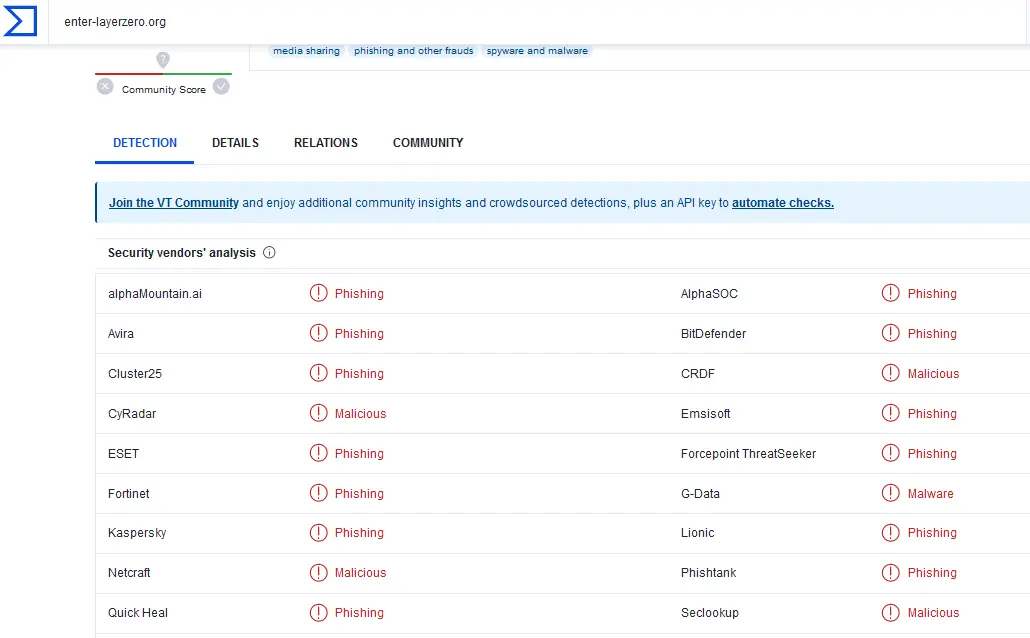Screen dimensions: 1030x638
Task: Click the Malicious verdict for CRDF
Action: point(933,374)
